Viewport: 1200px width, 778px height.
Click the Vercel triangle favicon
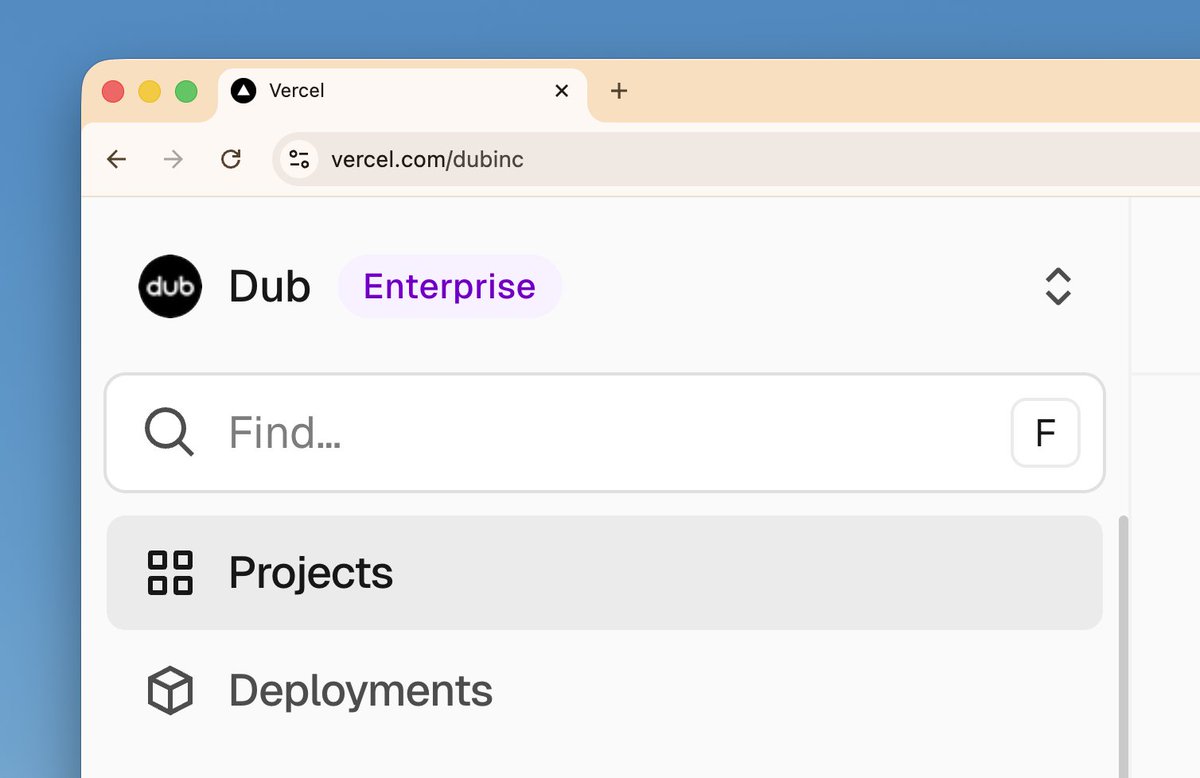pyautogui.click(x=243, y=91)
